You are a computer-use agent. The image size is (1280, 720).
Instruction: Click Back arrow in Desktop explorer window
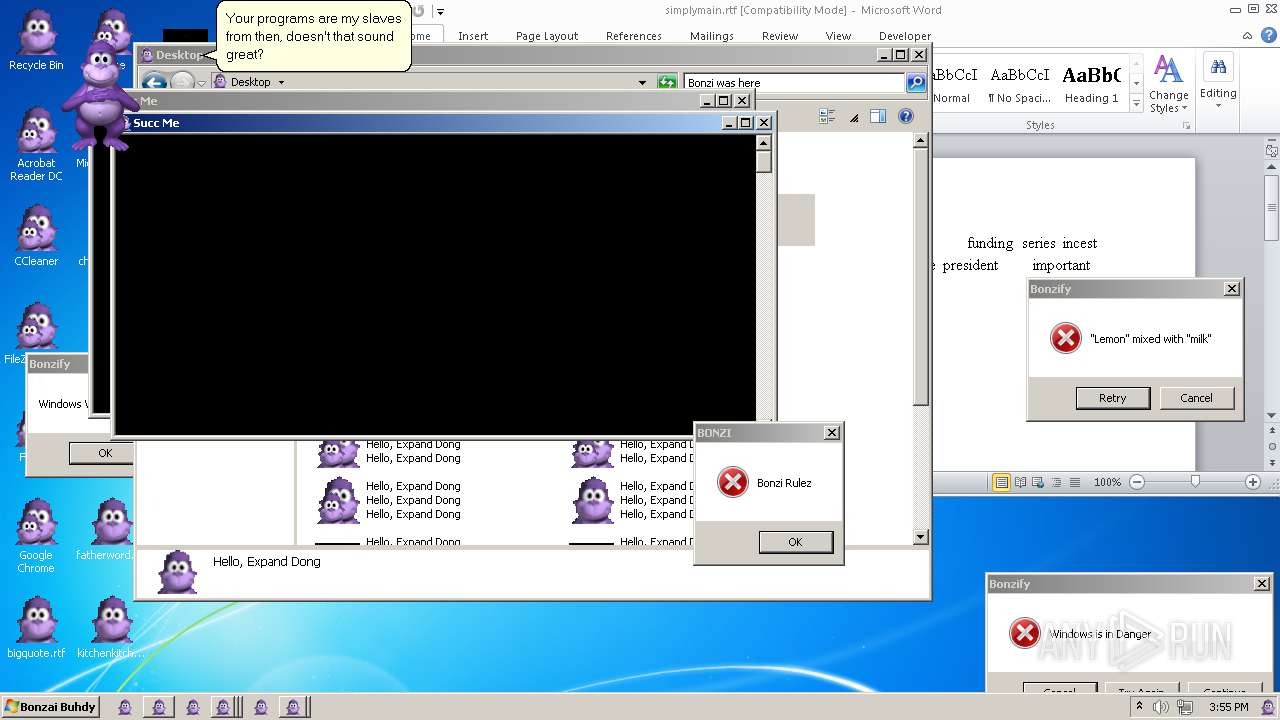(153, 82)
